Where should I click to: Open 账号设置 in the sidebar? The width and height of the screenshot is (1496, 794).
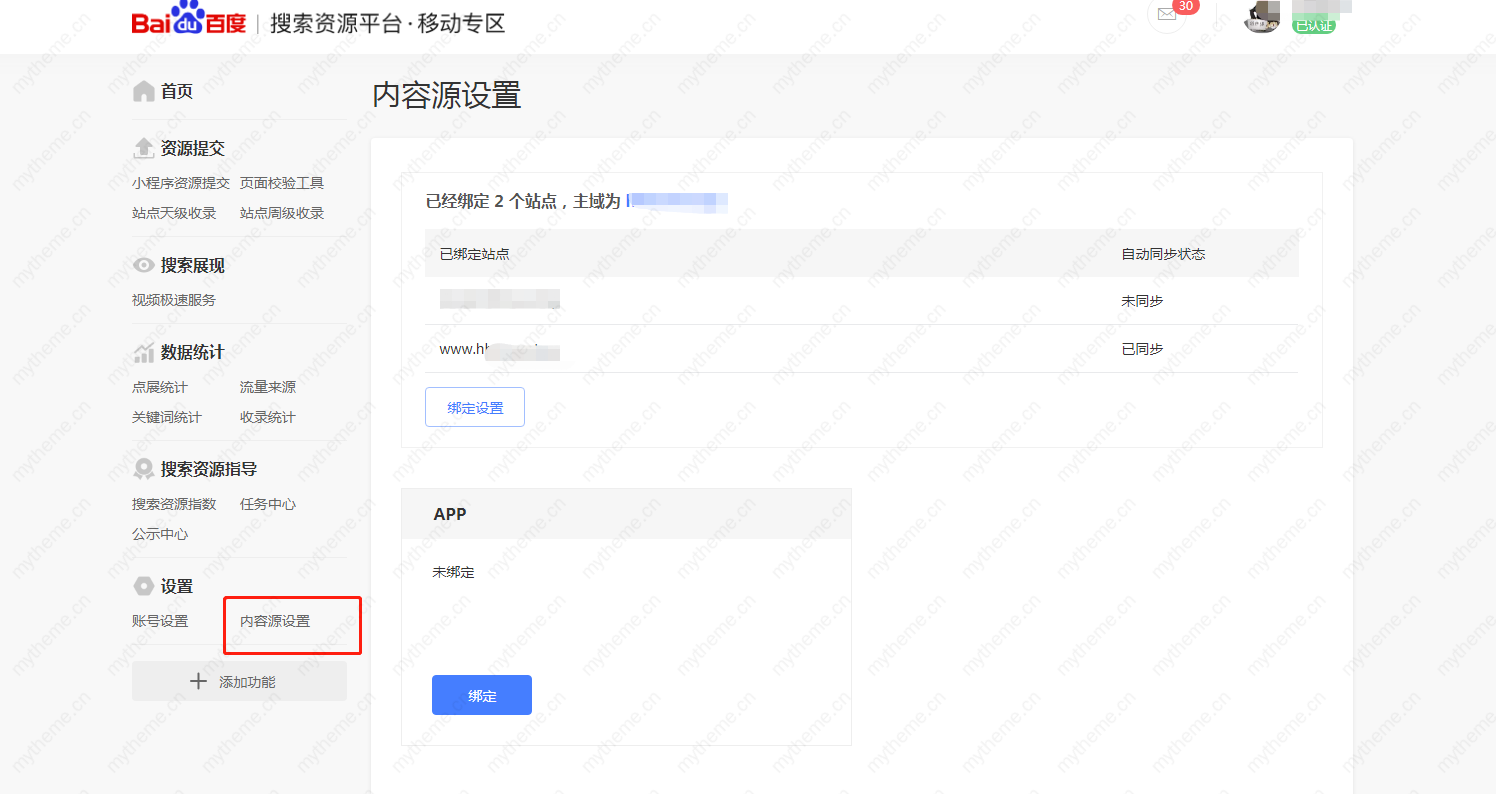pyautogui.click(x=159, y=621)
